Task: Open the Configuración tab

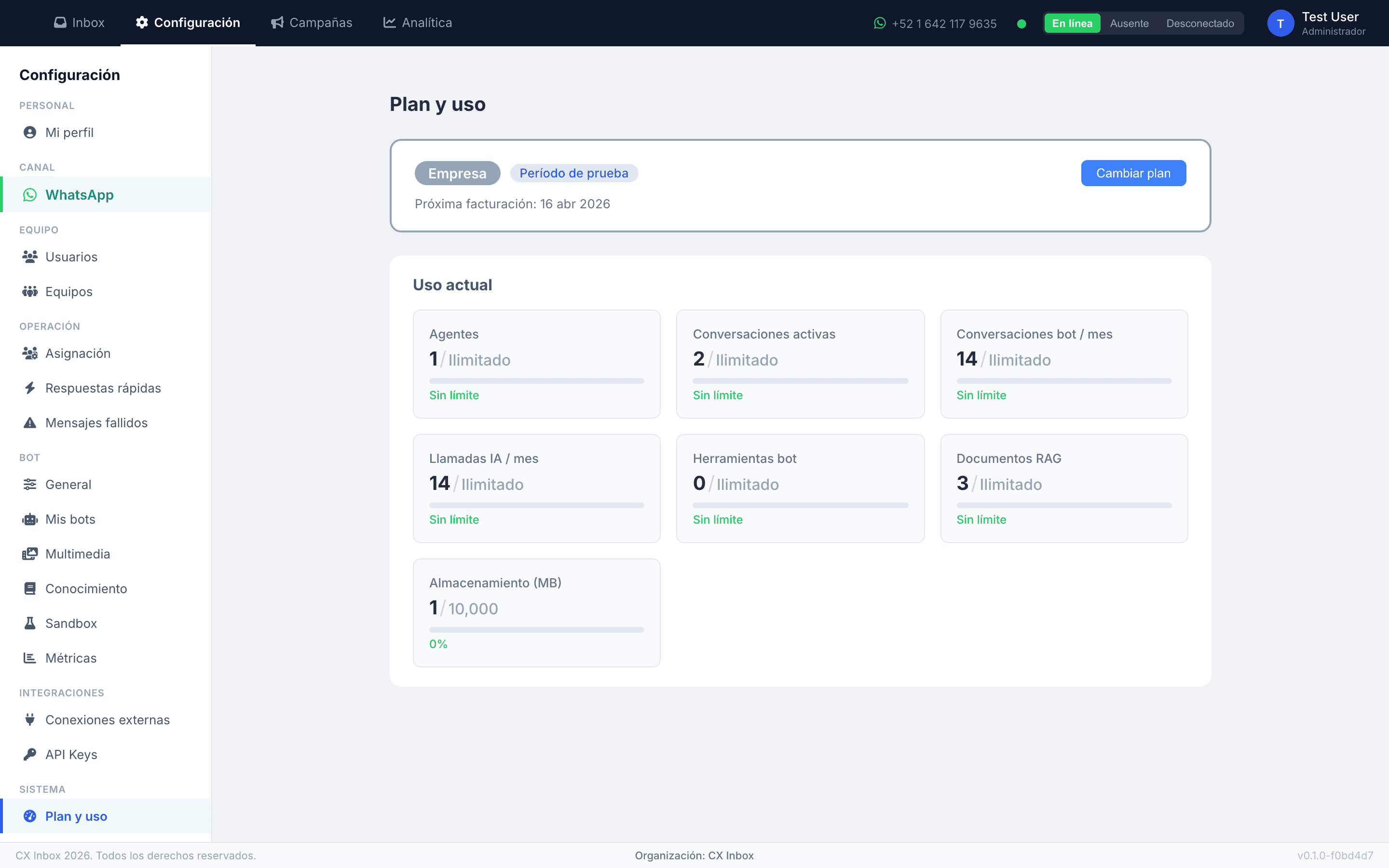Action: click(188, 23)
